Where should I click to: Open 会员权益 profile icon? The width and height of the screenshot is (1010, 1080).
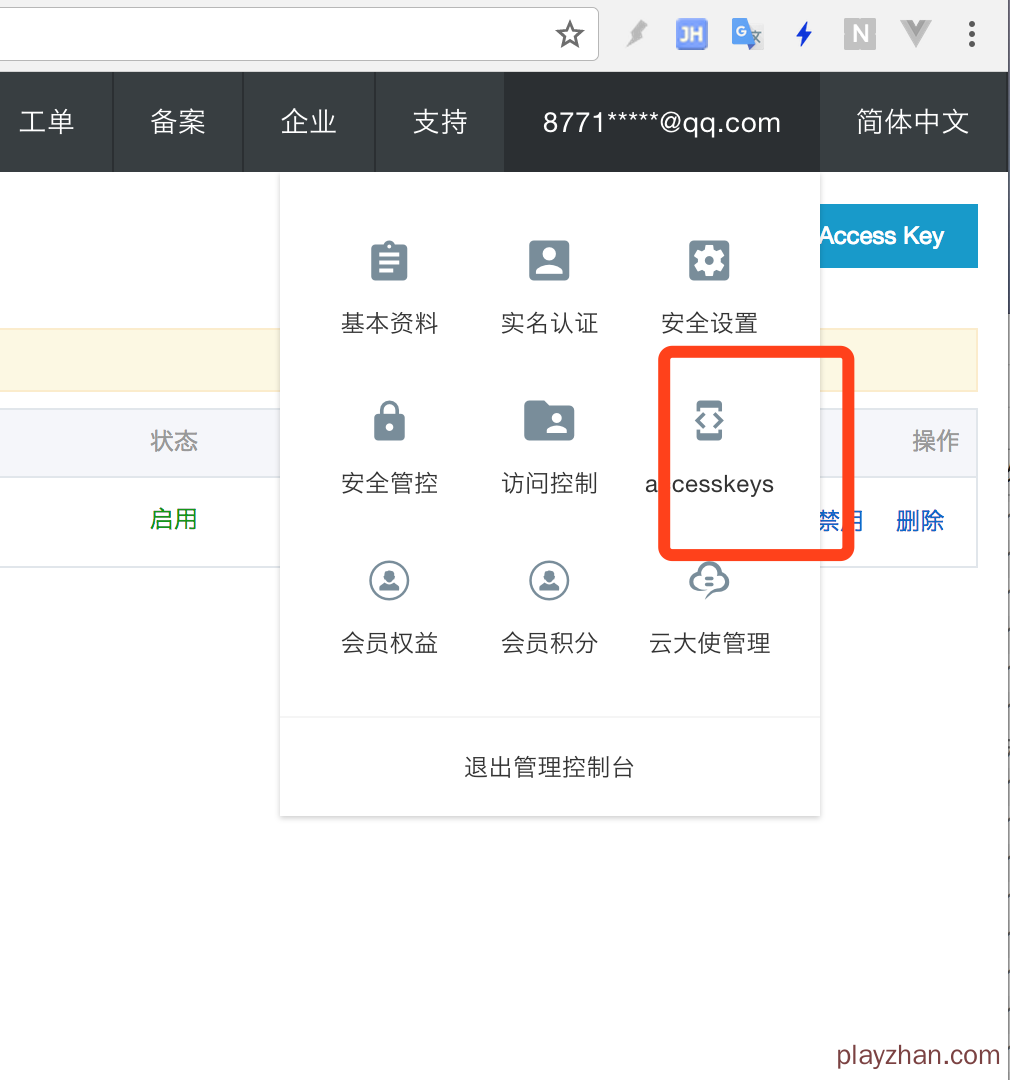pos(389,580)
